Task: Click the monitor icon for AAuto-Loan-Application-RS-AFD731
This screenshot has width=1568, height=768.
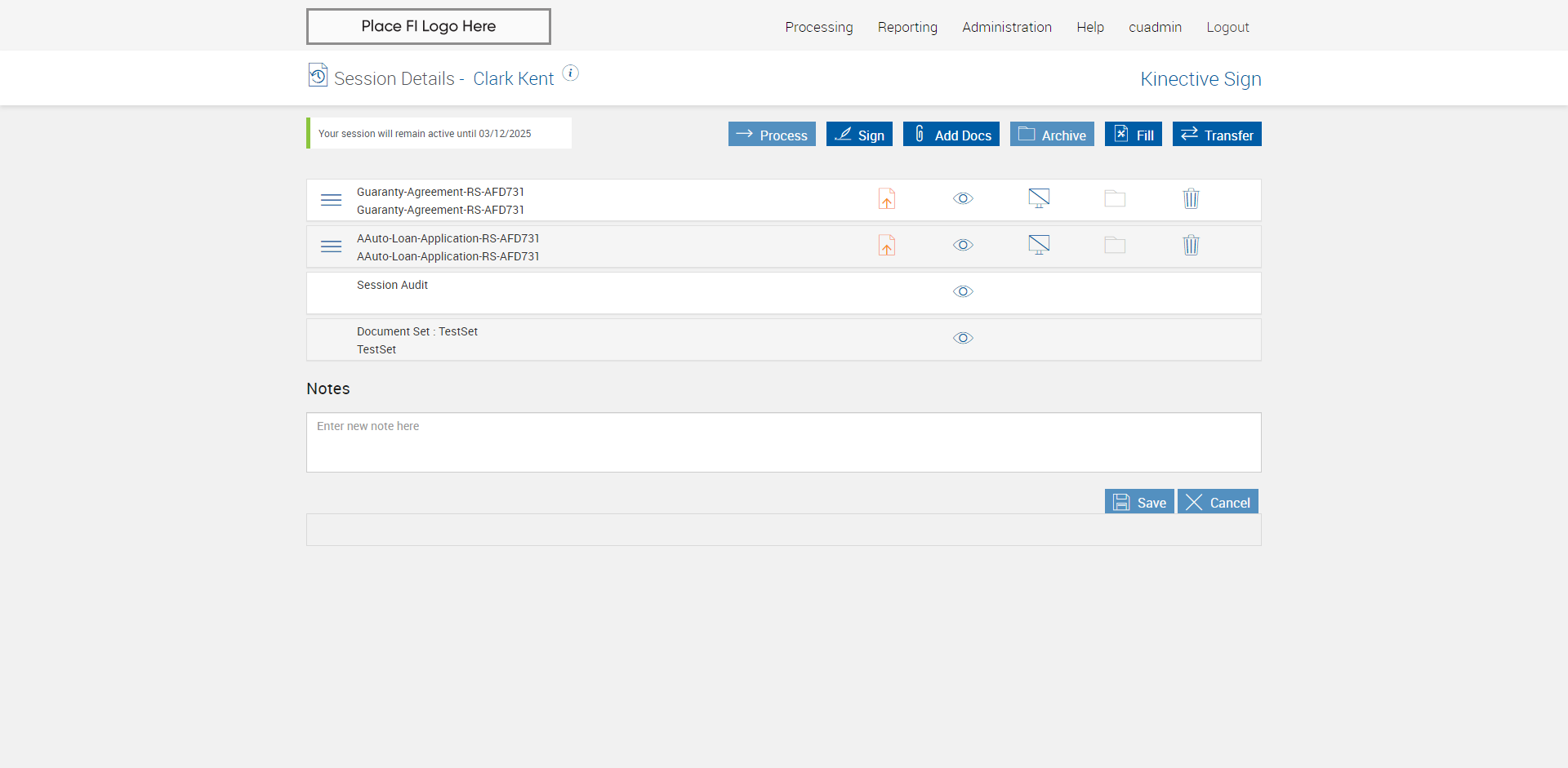Action: (1039, 245)
